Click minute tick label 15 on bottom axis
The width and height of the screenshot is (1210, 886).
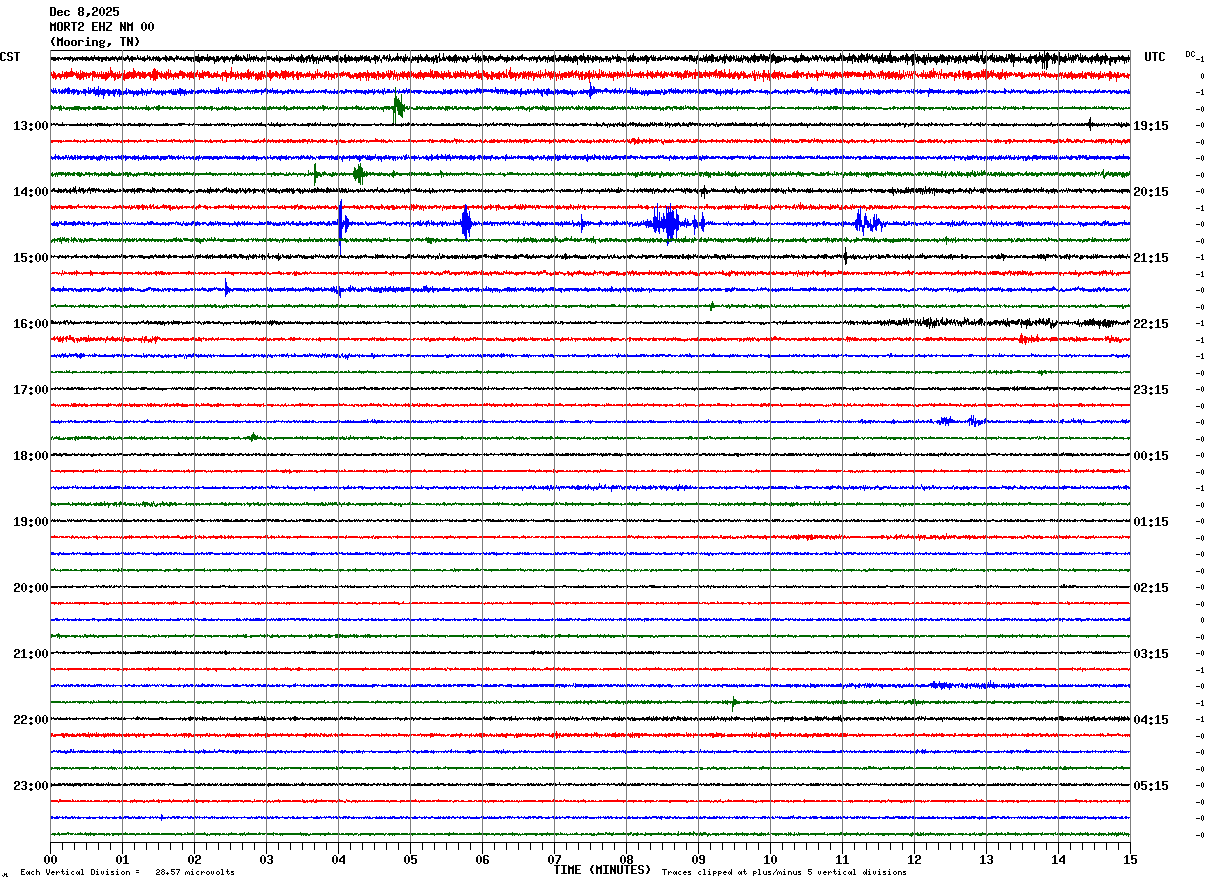[1129, 860]
